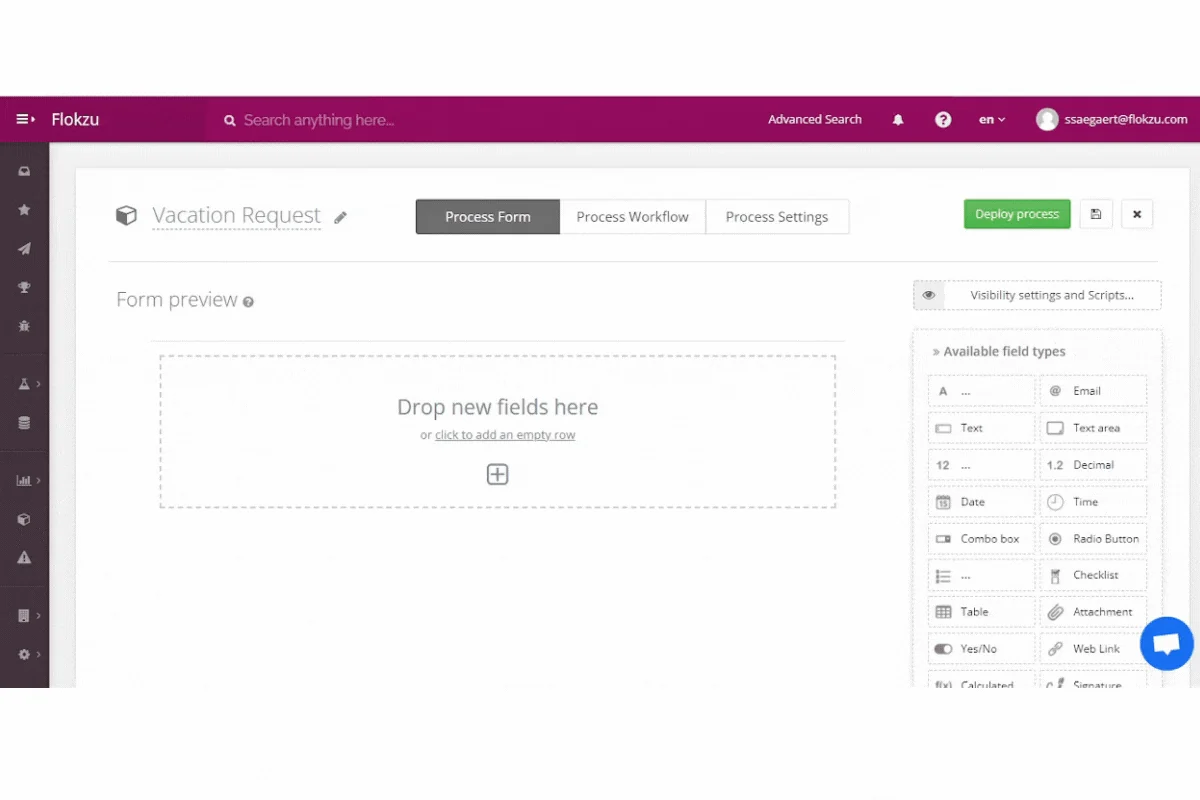1200x800 pixels.
Task: Edit process name with pencil icon
Action: [x=340, y=217]
